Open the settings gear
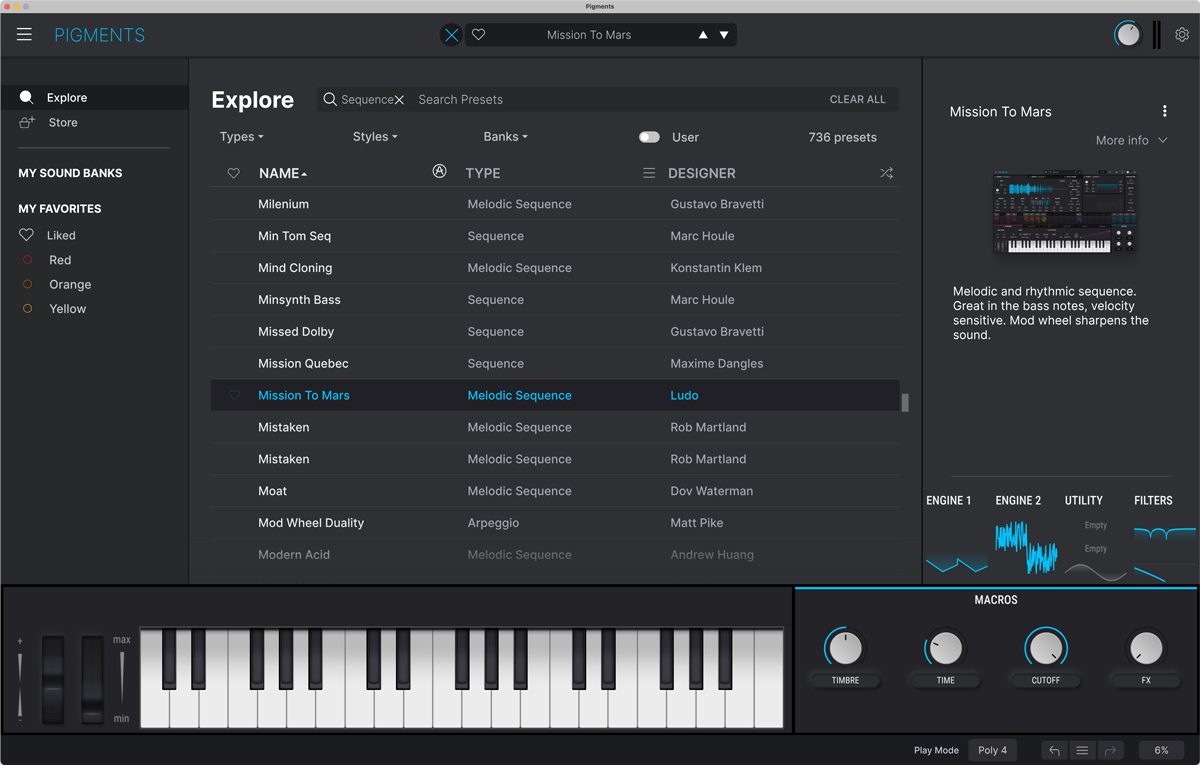 click(1182, 33)
